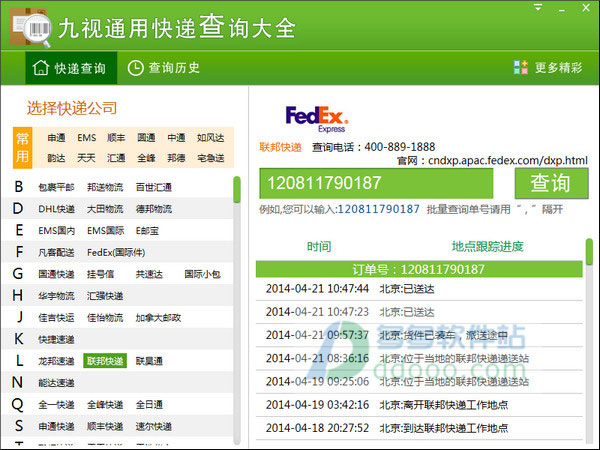
Task: Choose EMS国内 in row E
Action: tap(56, 231)
